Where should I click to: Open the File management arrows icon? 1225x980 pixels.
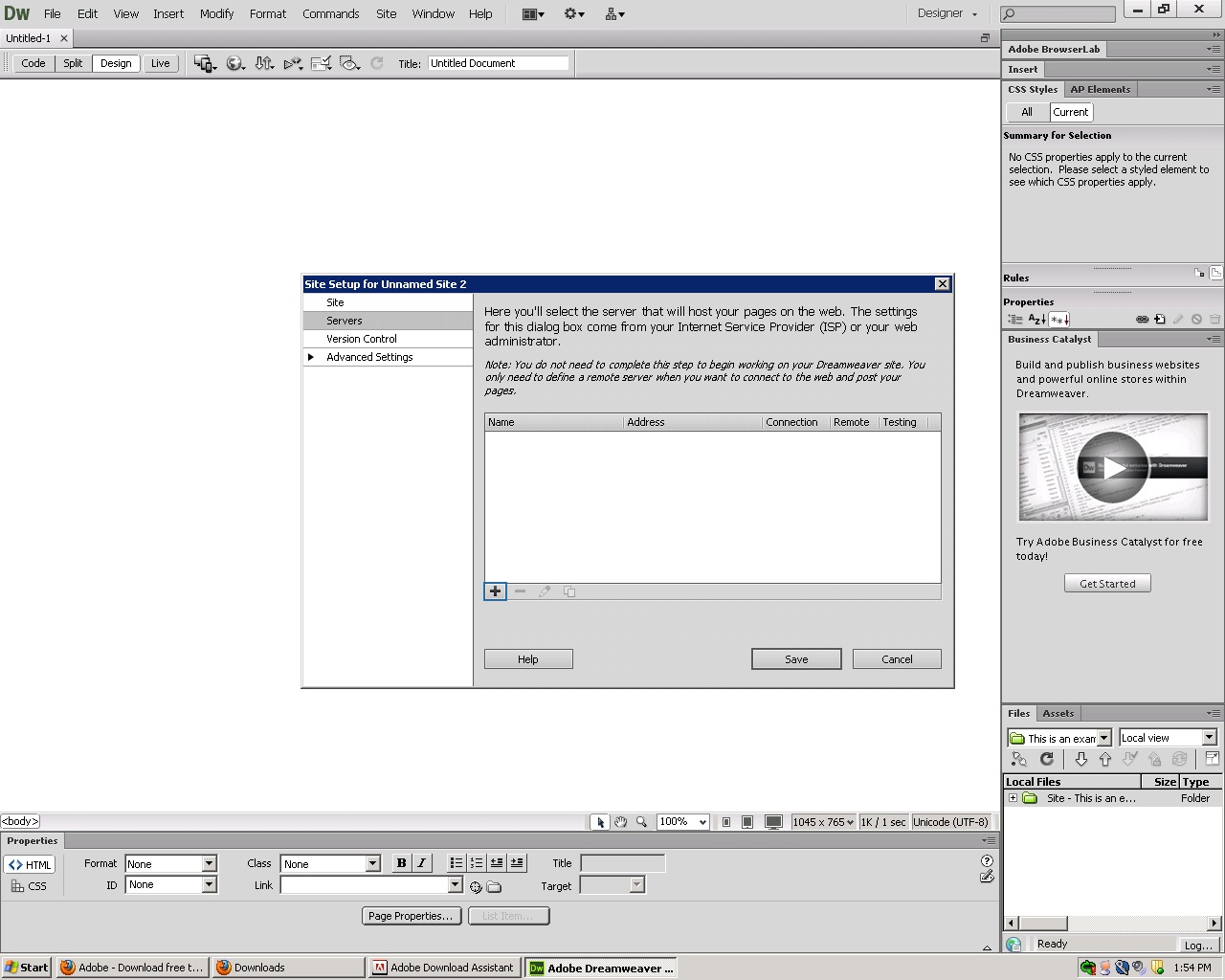(265, 63)
